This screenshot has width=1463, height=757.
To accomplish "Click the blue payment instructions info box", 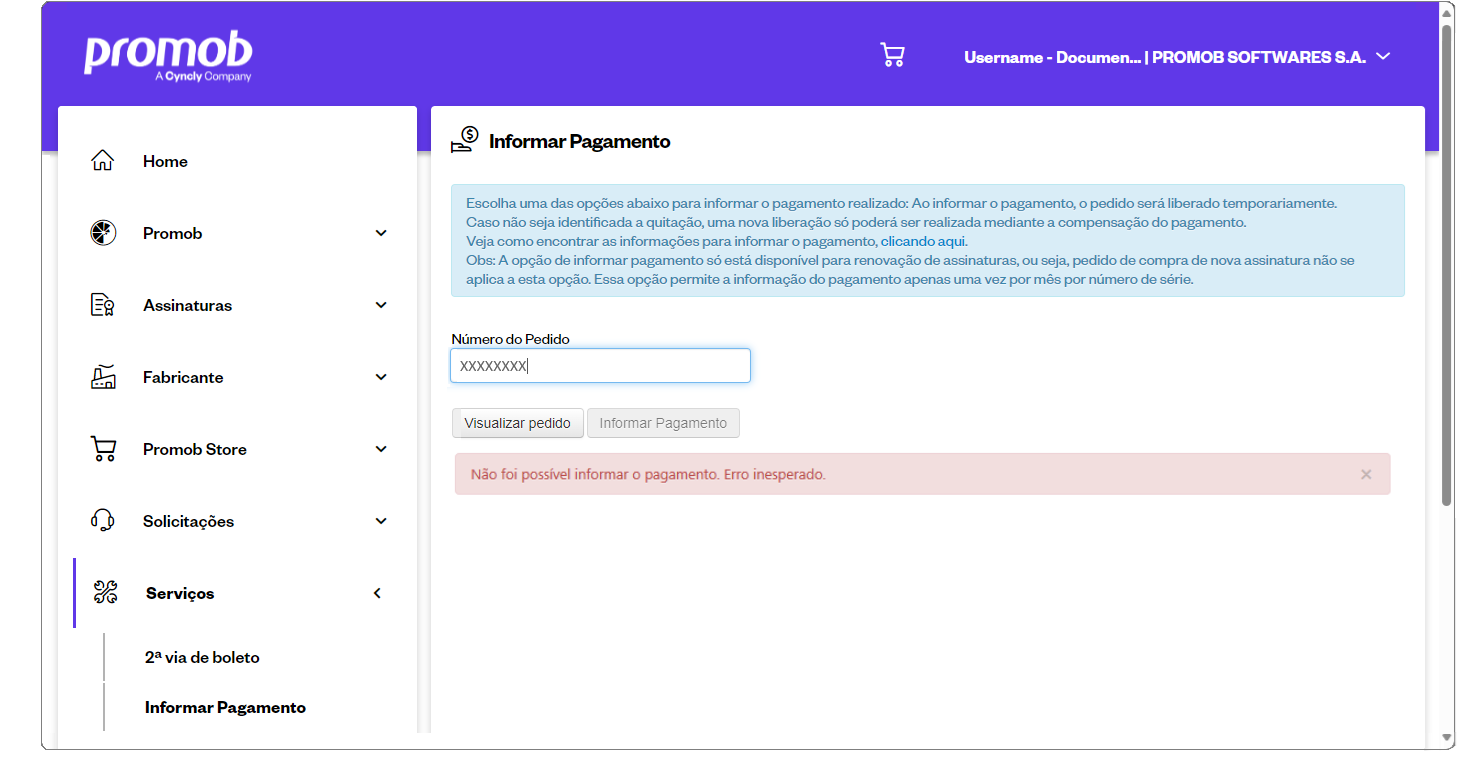I will 928,240.
